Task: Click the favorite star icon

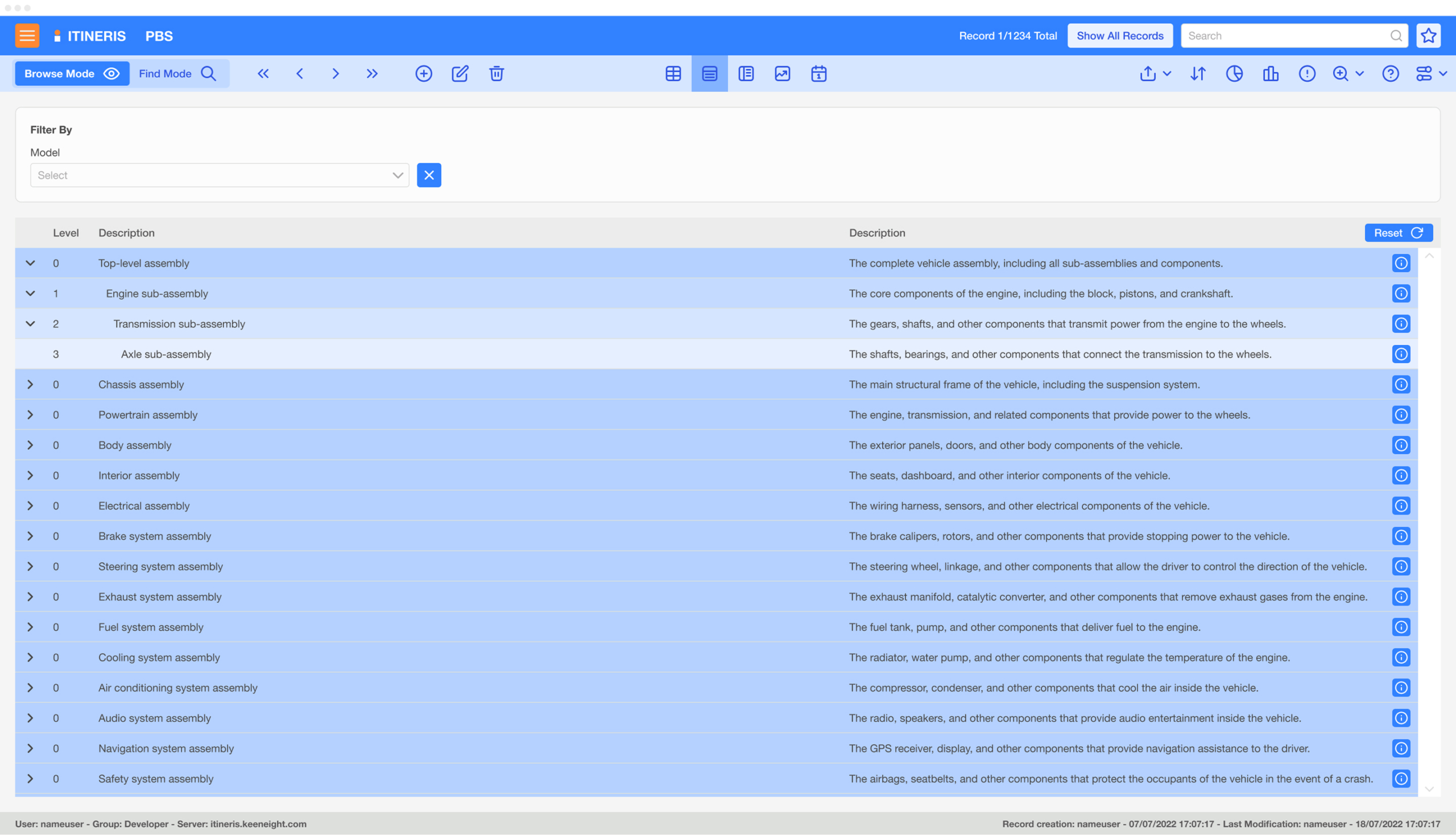Action: click(x=1428, y=36)
